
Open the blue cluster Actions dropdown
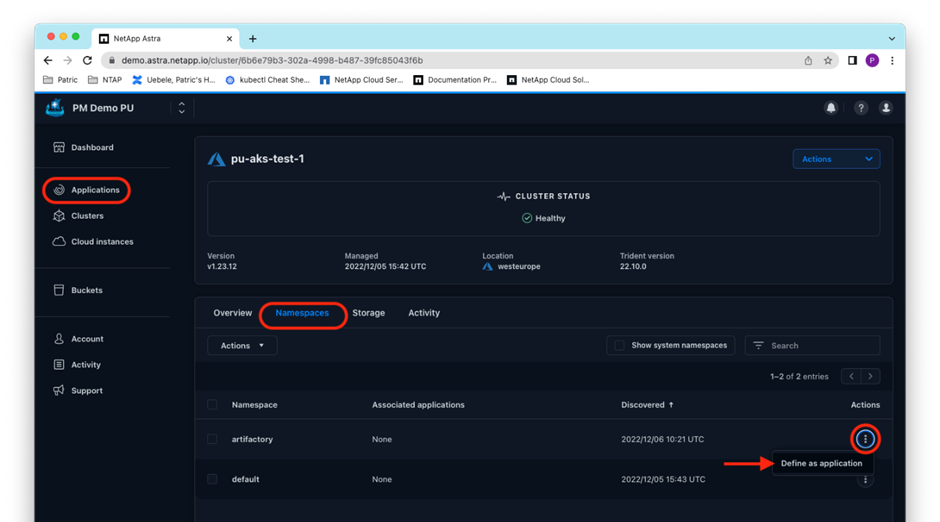point(836,159)
